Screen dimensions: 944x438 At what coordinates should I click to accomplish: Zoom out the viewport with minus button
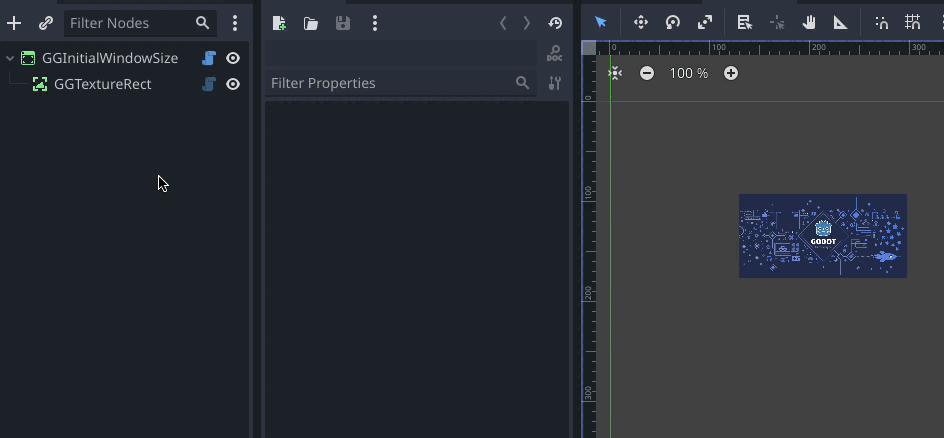point(647,73)
